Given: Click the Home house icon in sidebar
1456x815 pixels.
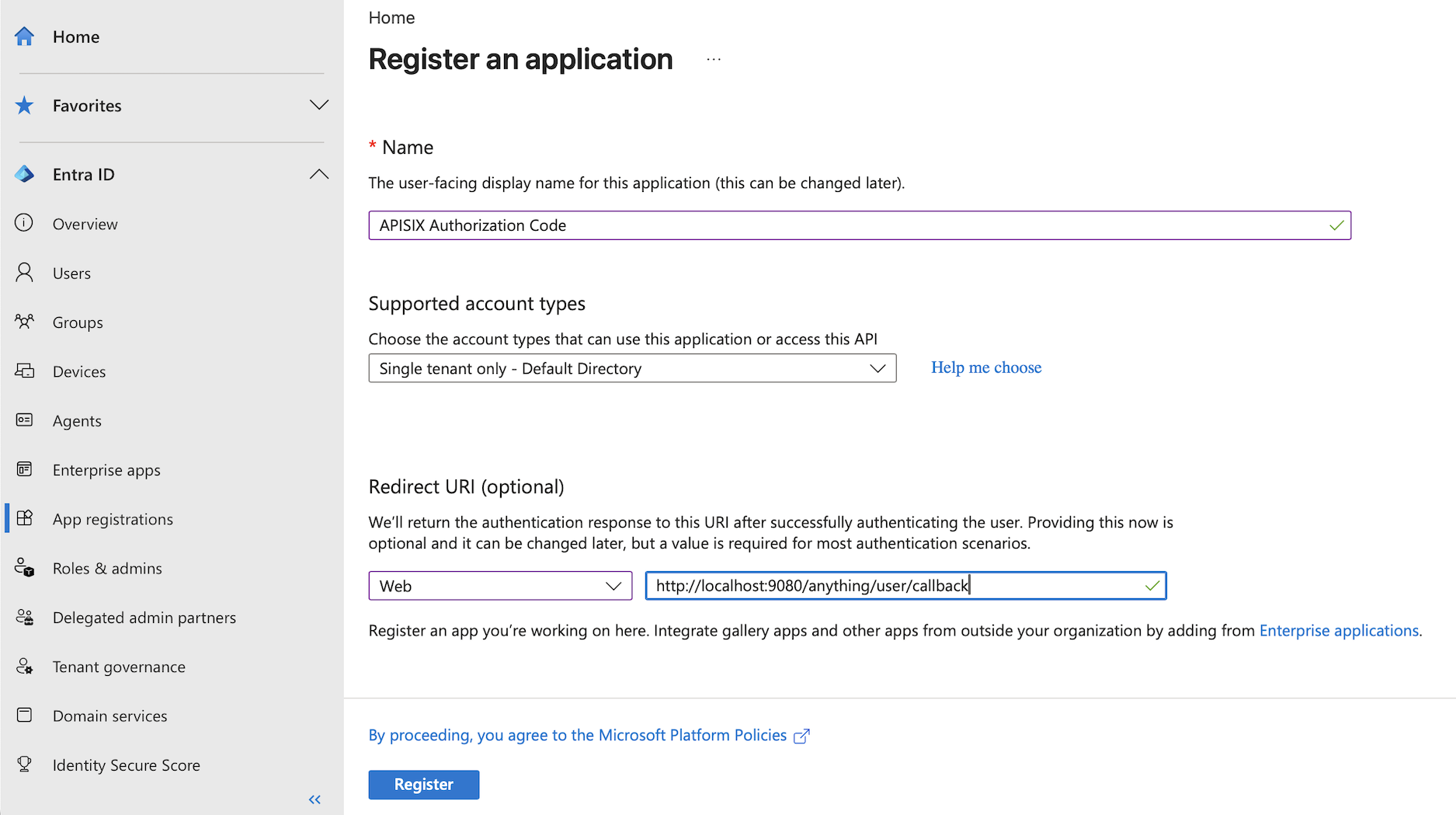Looking at the screenshot, I should 25,37.
